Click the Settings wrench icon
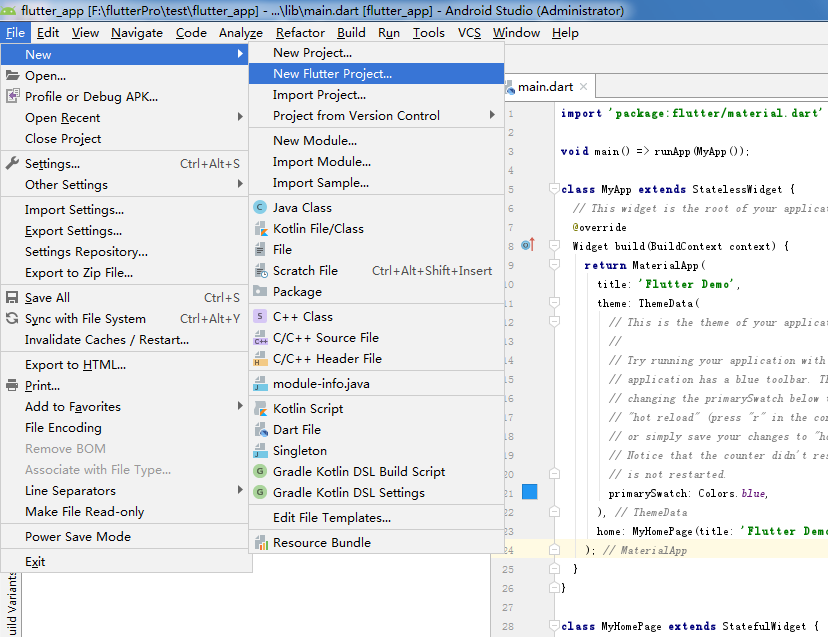This screenshot has height=637, width=828. pos(12,163)
